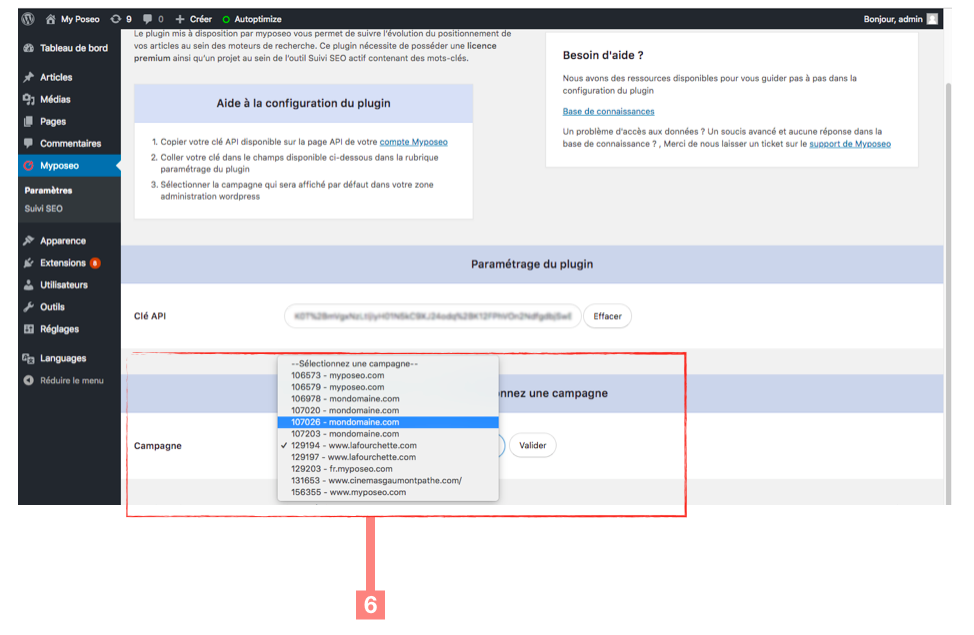Screen dimensions: 974x635
Task: Choose 156355 - www.myposeo.com campaign
Action: coord(388,493)
